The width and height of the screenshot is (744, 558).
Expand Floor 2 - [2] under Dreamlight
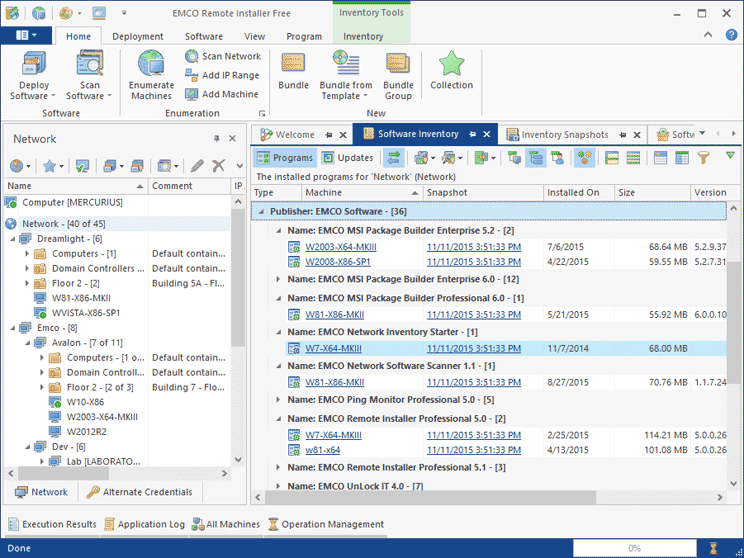(x=27, y=283)
